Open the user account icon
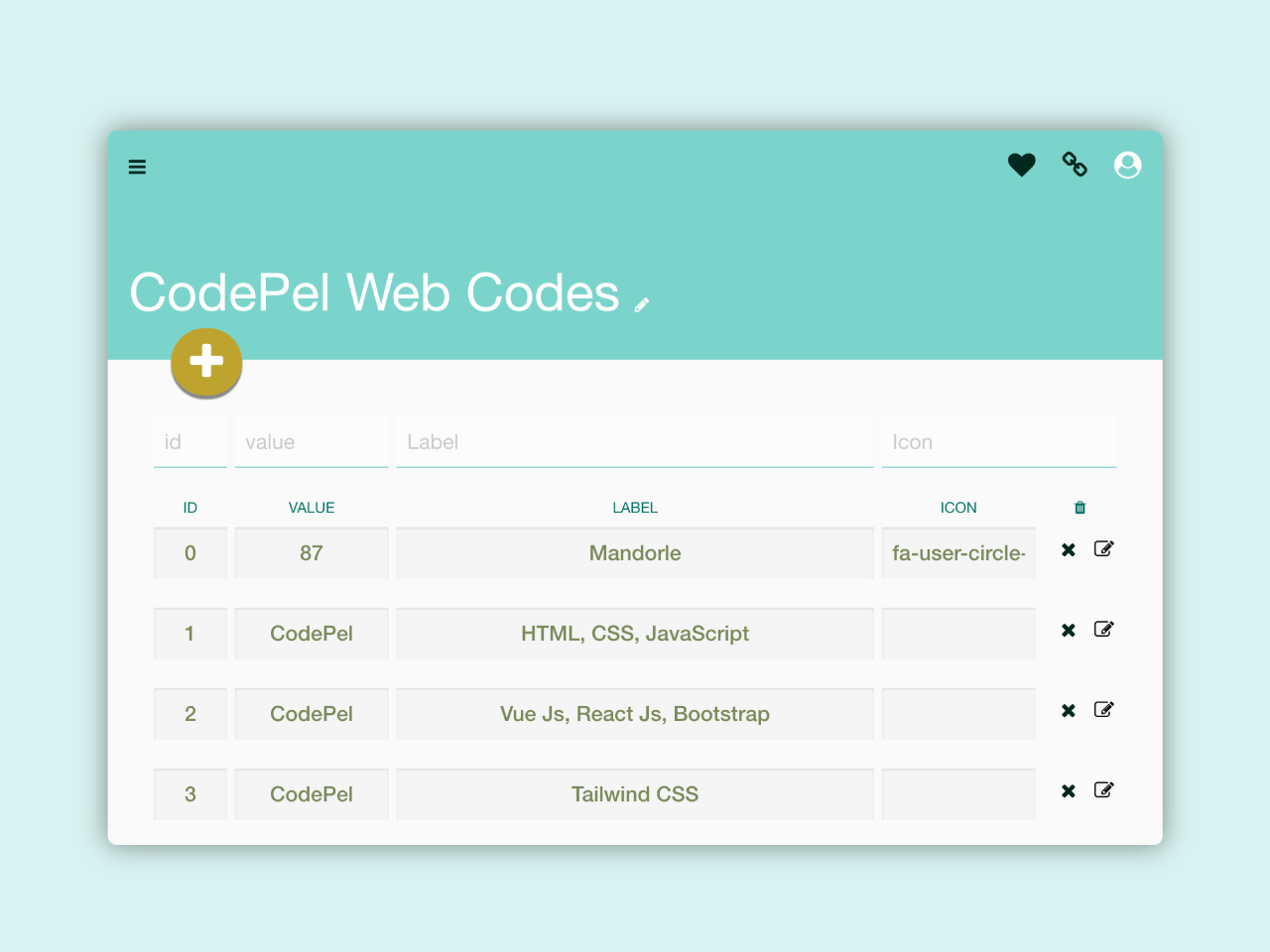 point(1127,165)
